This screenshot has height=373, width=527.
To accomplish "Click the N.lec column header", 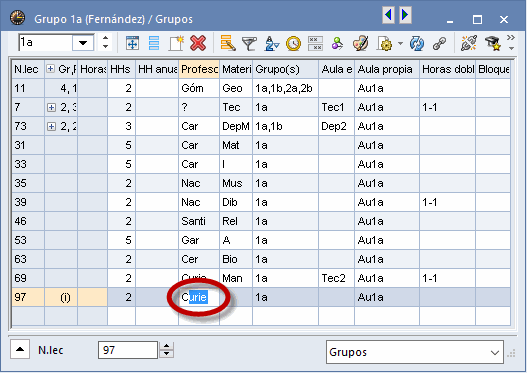I will pyautogui.click(x=28, y=69).
